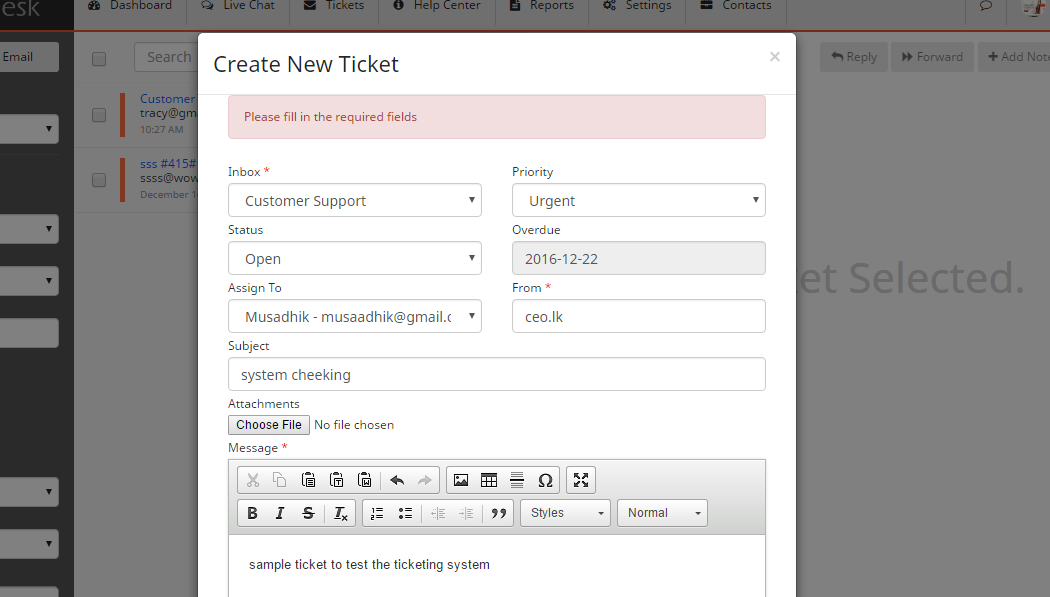Click the Choose File button for attachments
Screen dimensions: 1050x597
pos(269,425)
